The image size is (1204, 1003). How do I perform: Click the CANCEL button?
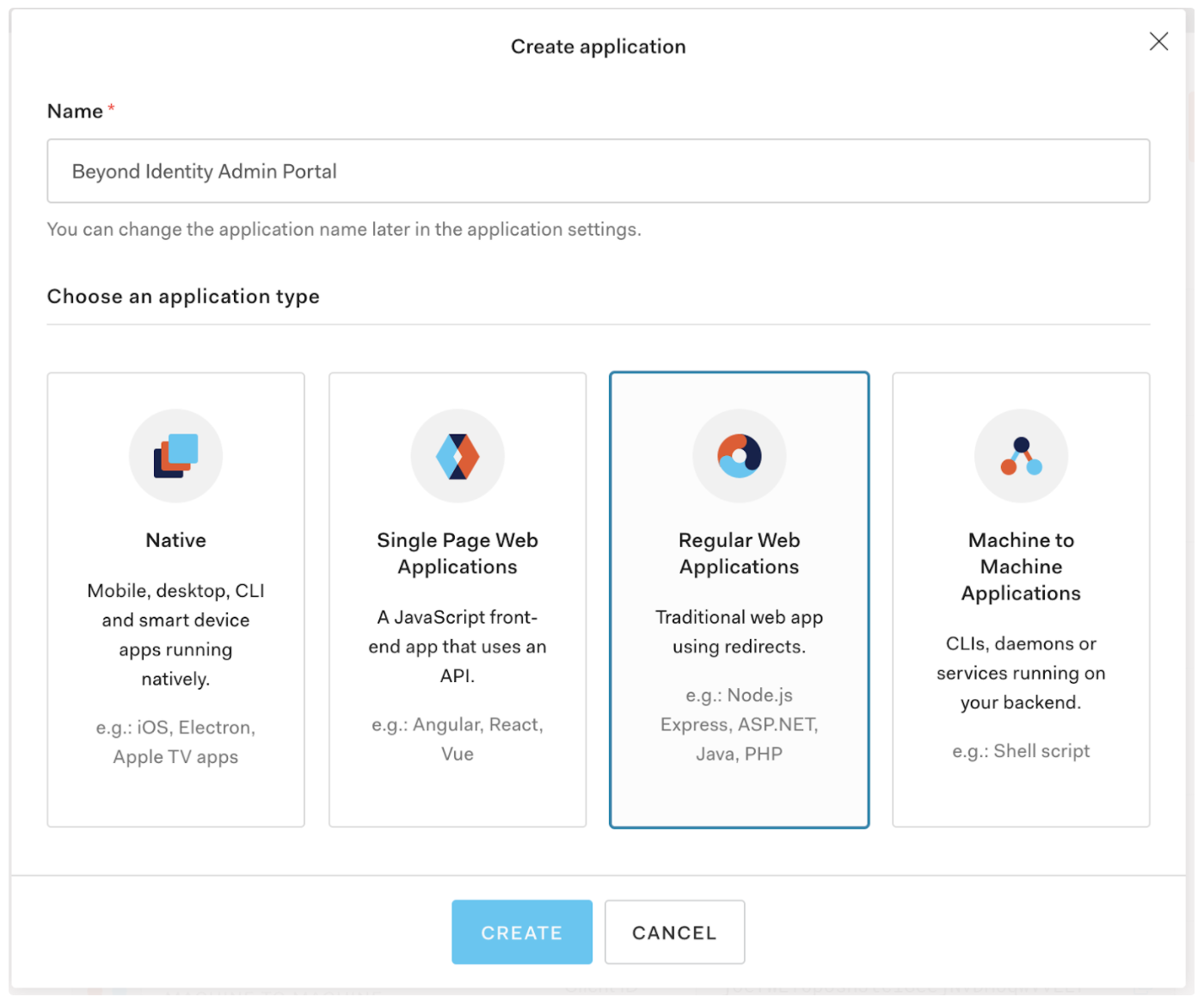pos(675,932)
